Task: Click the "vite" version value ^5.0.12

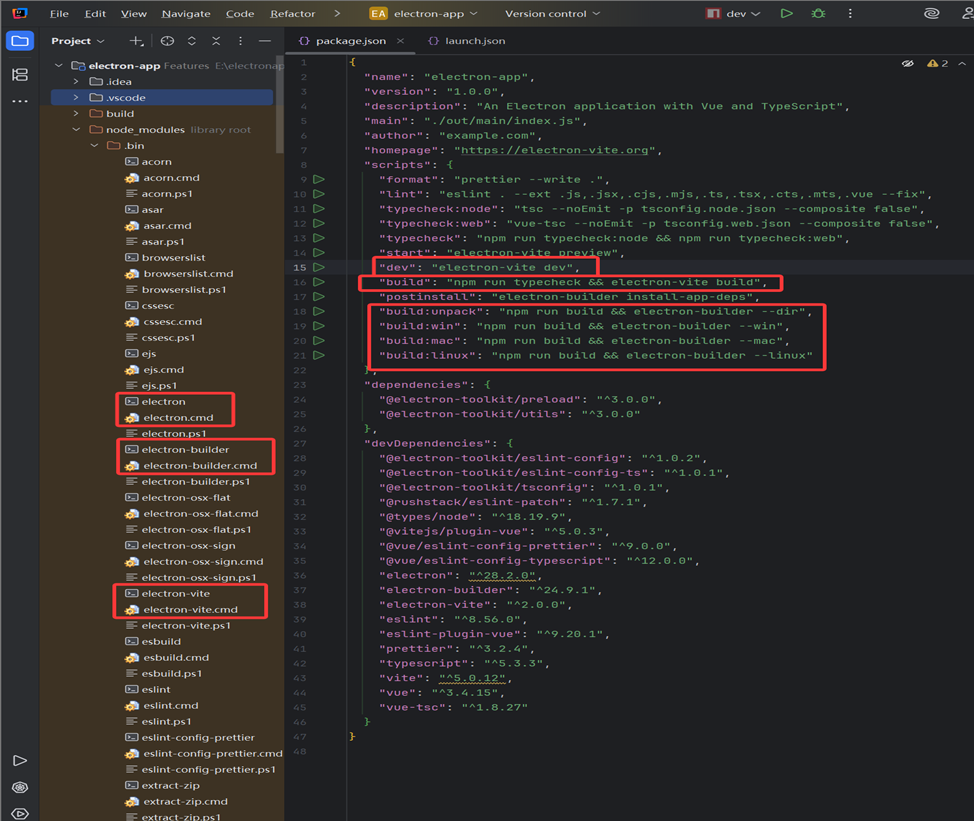Action: tap(472, 678)
